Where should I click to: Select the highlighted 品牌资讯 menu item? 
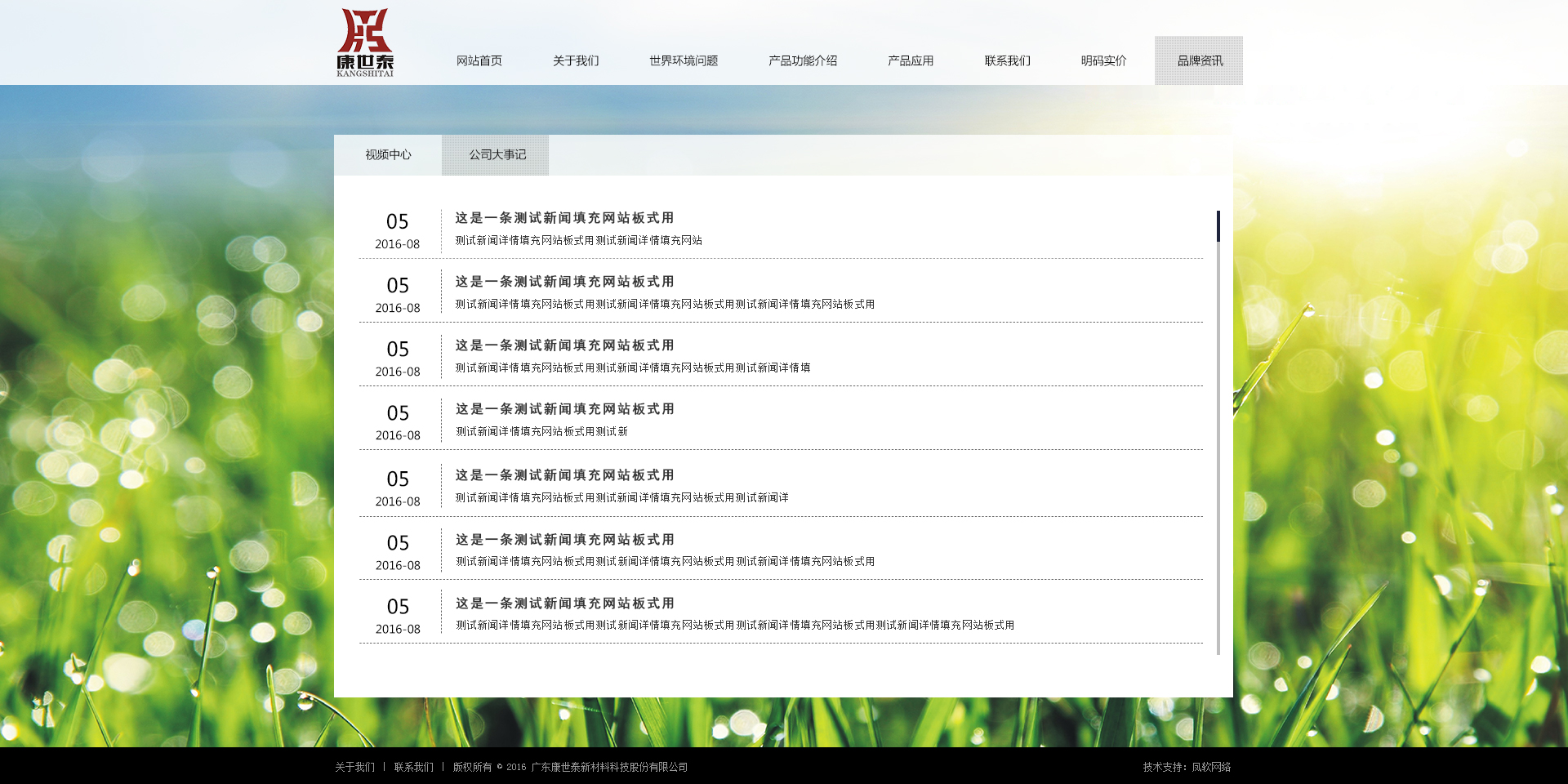point(1199,60)
